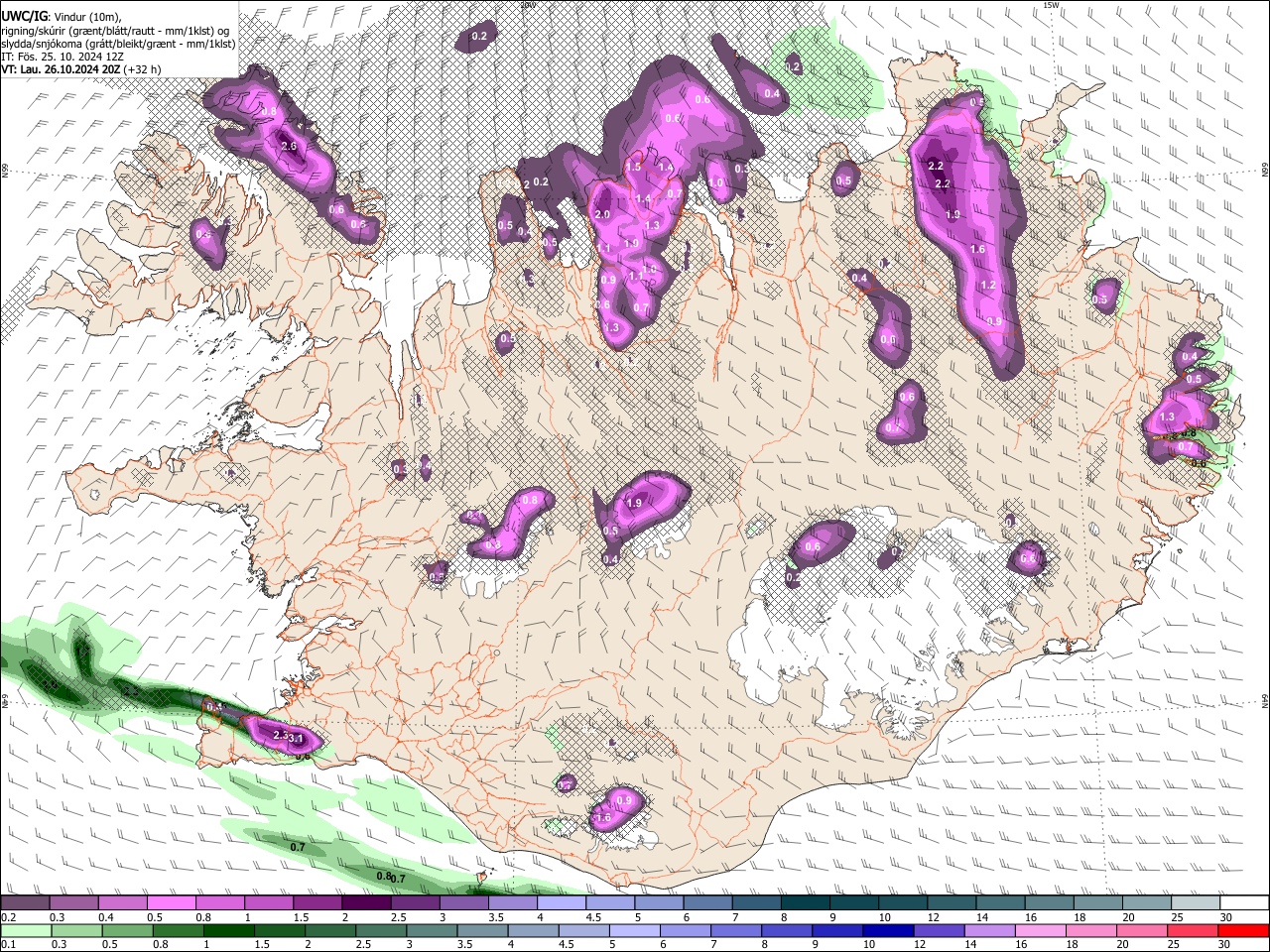Click the '15W' longitude label at the top edge
This screenshot has height=952, width=1270.
tap(1051, 5)
